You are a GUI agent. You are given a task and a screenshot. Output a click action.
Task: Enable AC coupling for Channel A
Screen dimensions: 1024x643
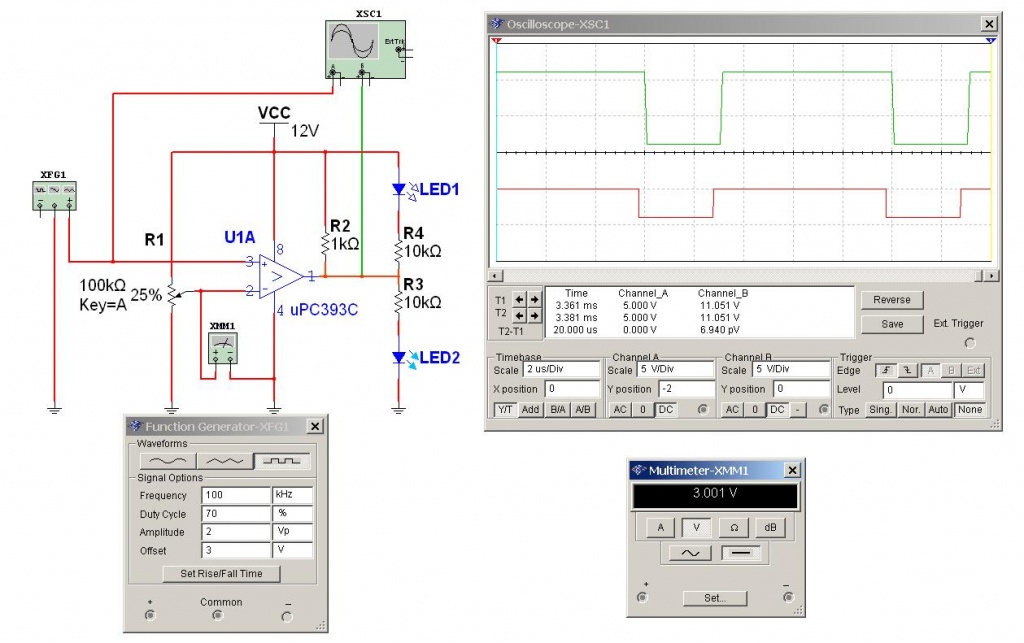tap(620, 410)
